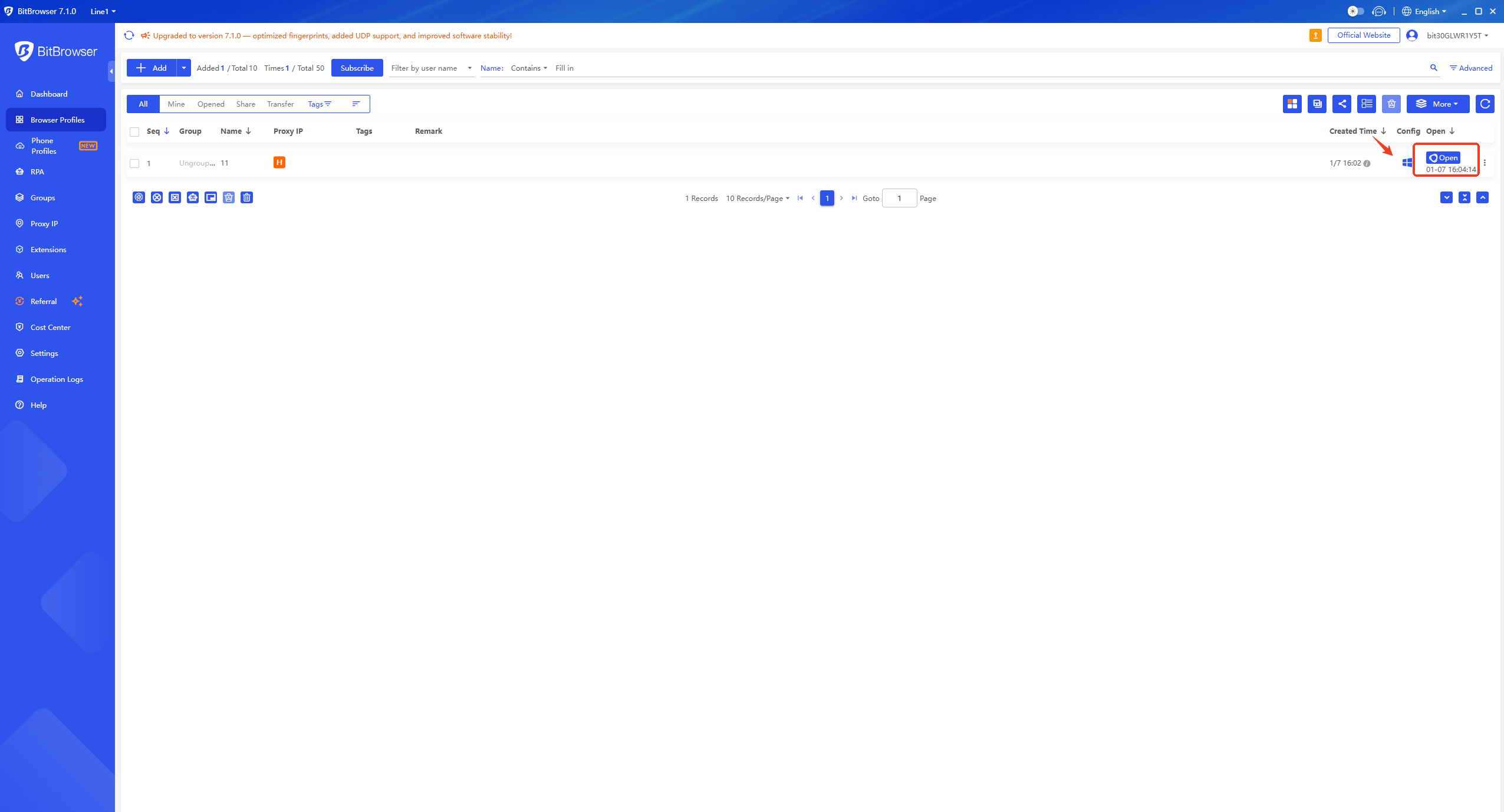This screenshot has width=1504, height=812.
Task: Open the 10 Records/Page dropdown
Action: coord(757,198)
